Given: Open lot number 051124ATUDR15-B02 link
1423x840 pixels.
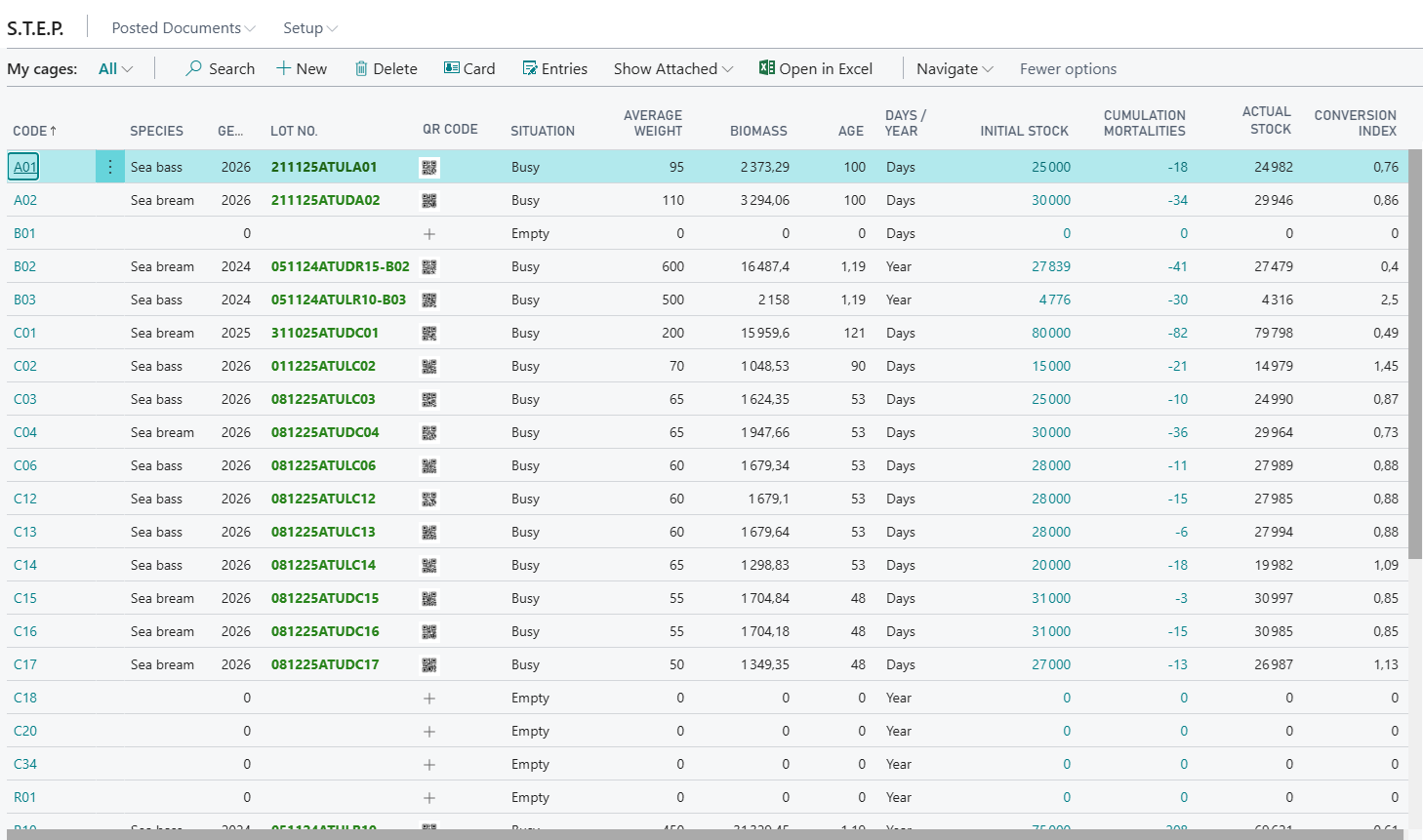Looking at the screenshot, I should coord(340,266).
